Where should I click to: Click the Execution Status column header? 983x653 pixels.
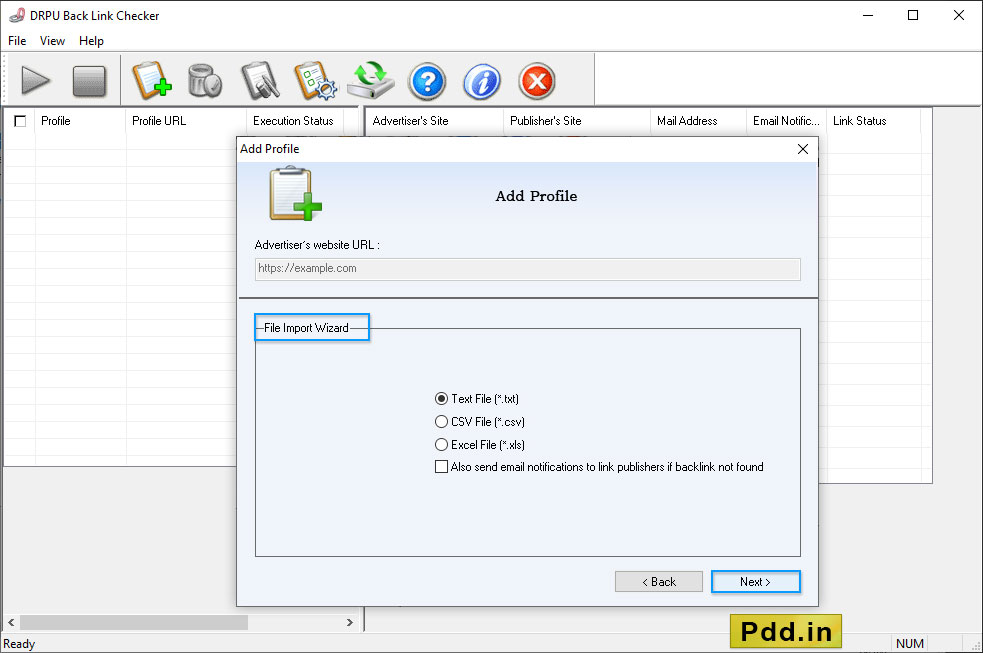[295, 121]
